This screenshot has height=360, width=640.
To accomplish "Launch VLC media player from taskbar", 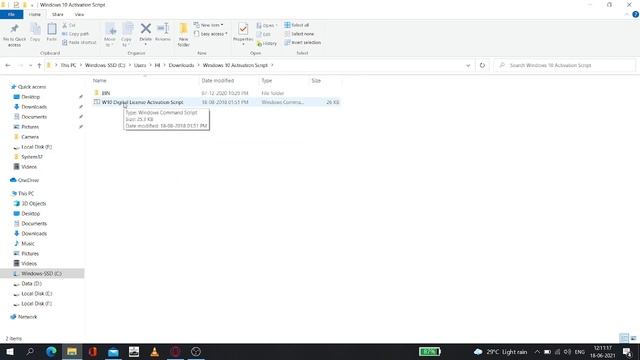I will [x=155, y=351].
